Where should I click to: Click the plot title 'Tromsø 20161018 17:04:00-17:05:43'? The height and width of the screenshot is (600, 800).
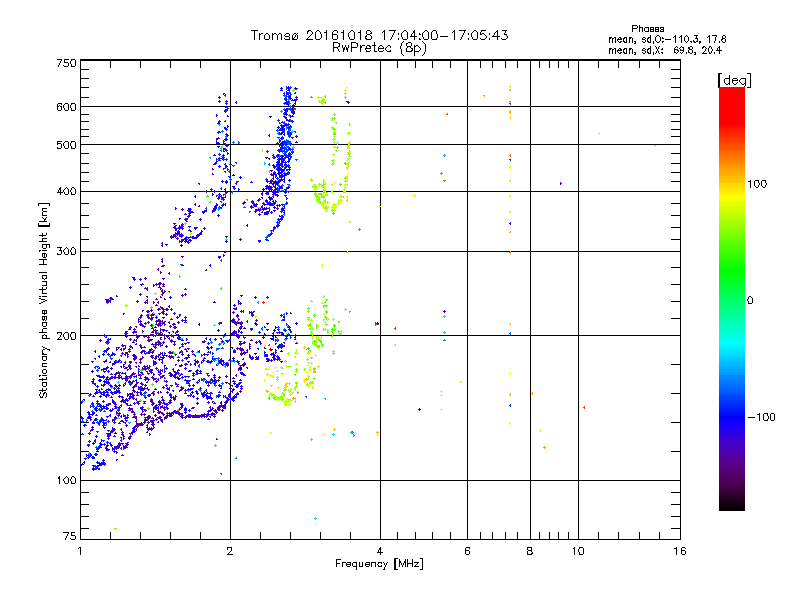(x=379, y=35)
